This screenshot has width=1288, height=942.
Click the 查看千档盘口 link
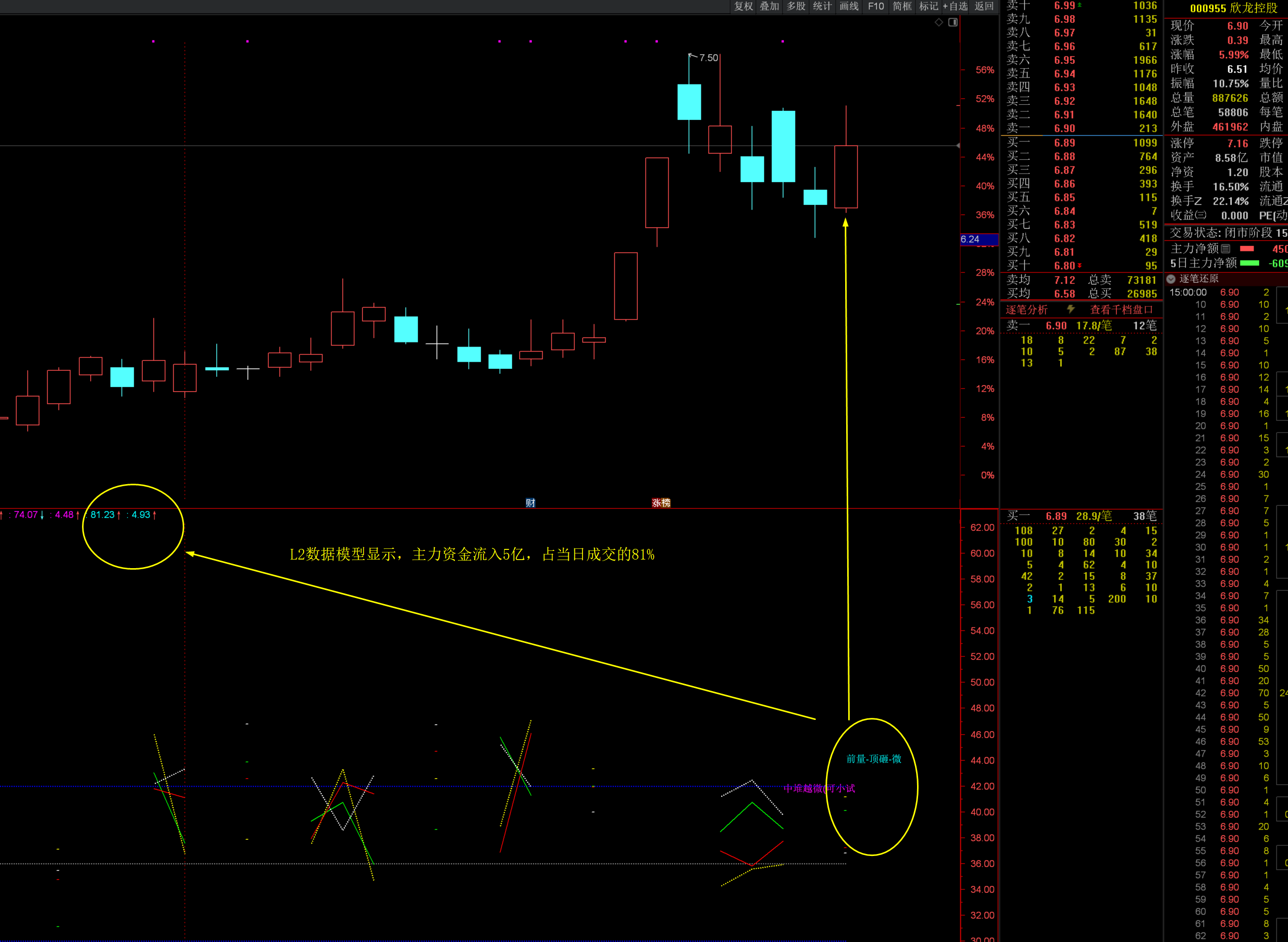(1121, 310)
